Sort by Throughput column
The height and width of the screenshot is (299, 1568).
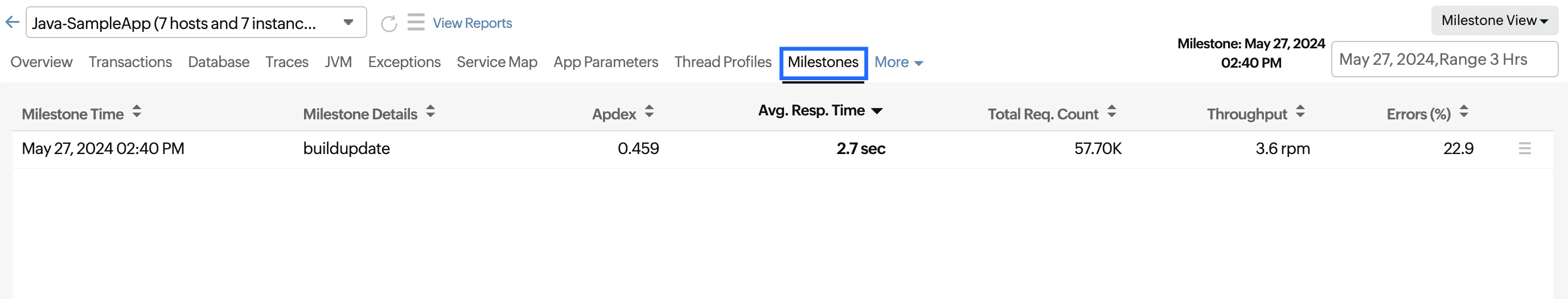(x=1300, y=112)
